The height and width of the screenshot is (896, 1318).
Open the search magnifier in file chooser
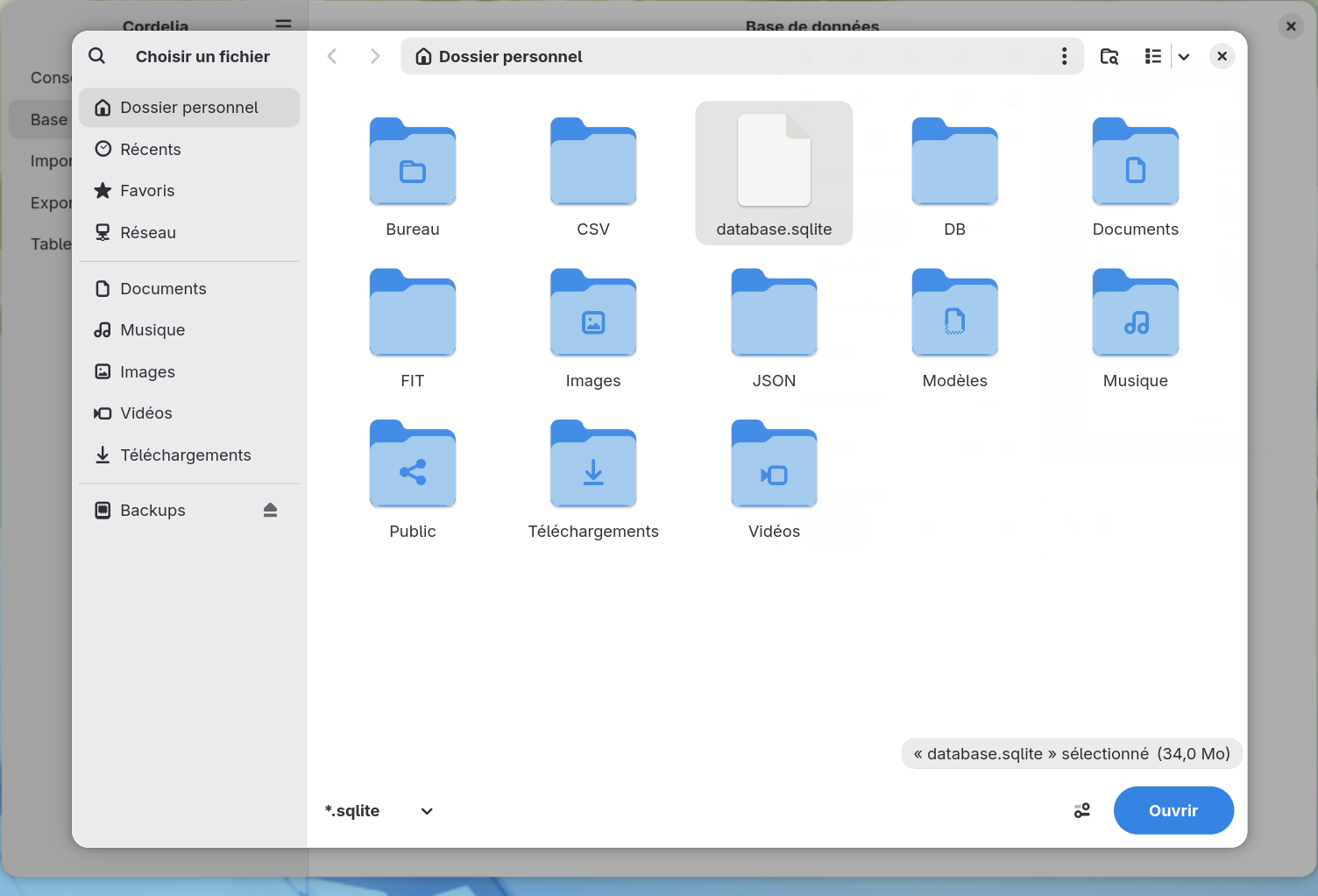coord(97,56)
